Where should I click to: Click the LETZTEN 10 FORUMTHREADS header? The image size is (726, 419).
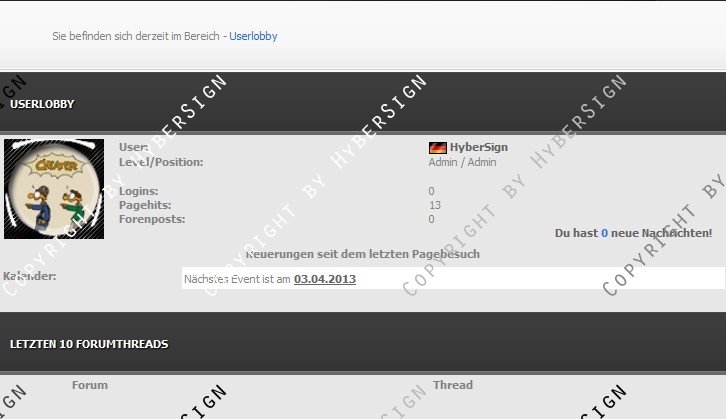point(89,344)
